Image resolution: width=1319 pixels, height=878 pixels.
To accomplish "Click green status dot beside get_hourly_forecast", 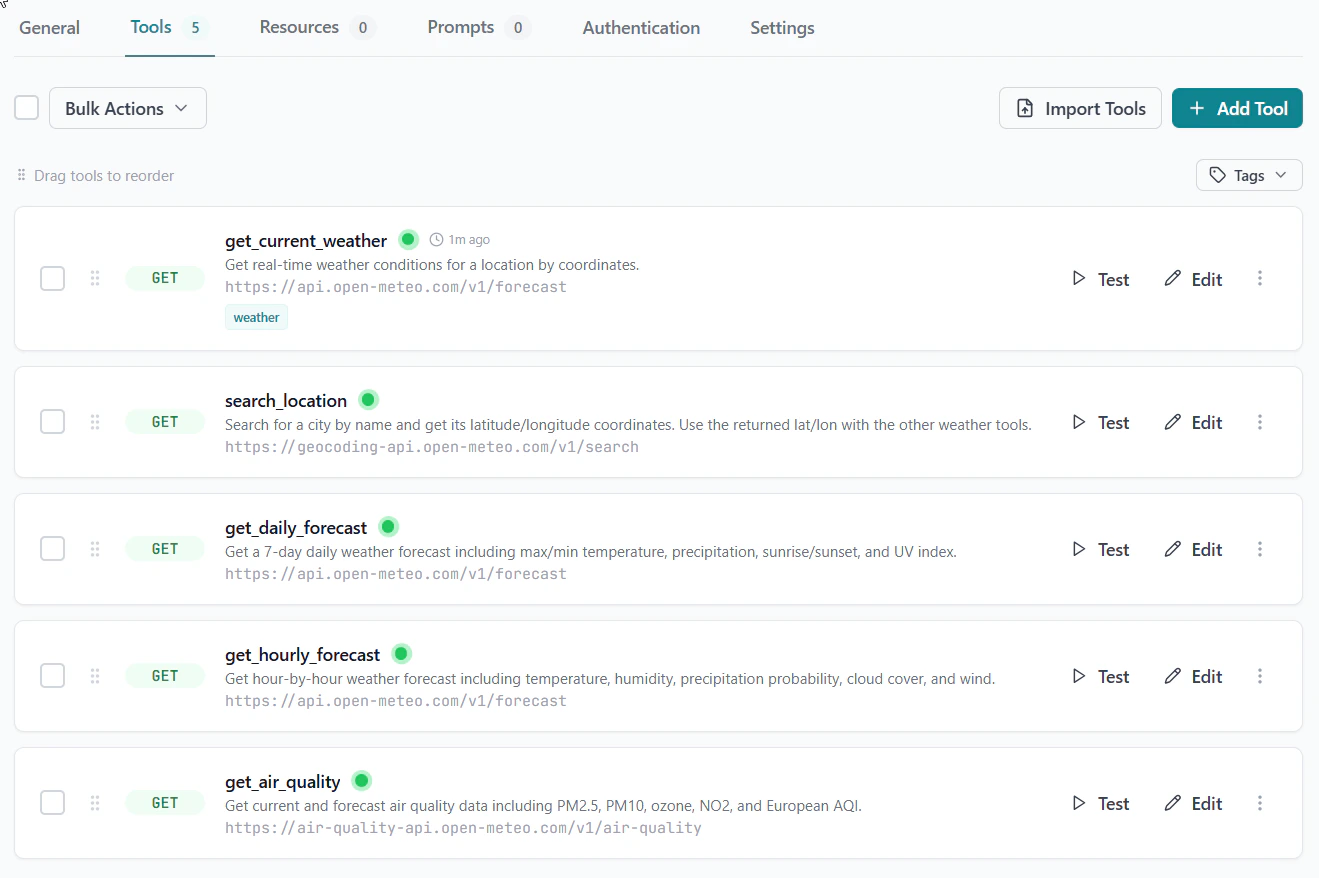I will [x=401, y=654].
